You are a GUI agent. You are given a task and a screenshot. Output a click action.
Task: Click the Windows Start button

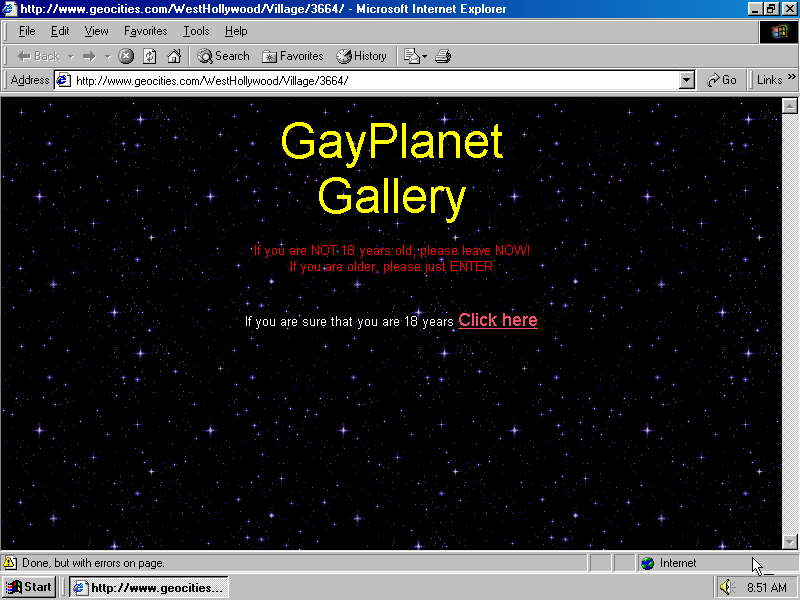[29, 587]
